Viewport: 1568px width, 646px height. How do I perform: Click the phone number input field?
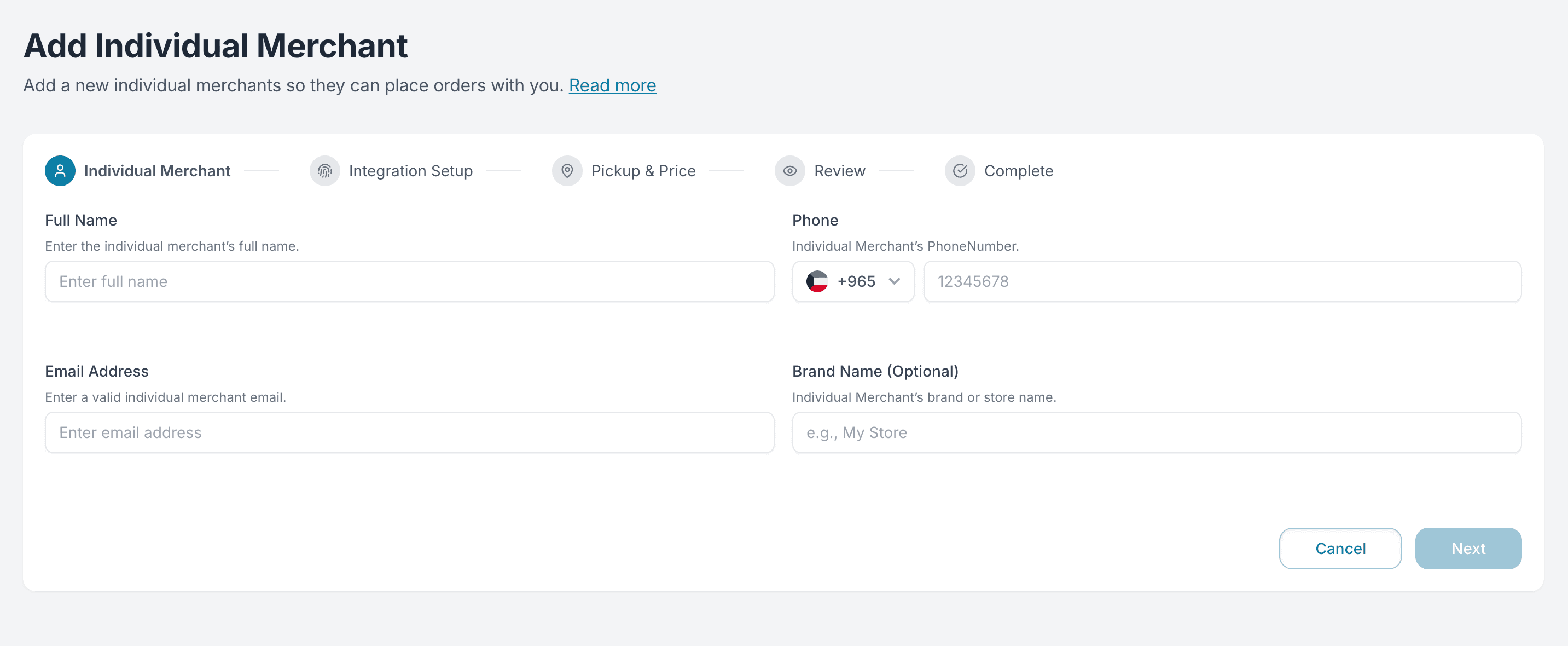[1222, 281]
